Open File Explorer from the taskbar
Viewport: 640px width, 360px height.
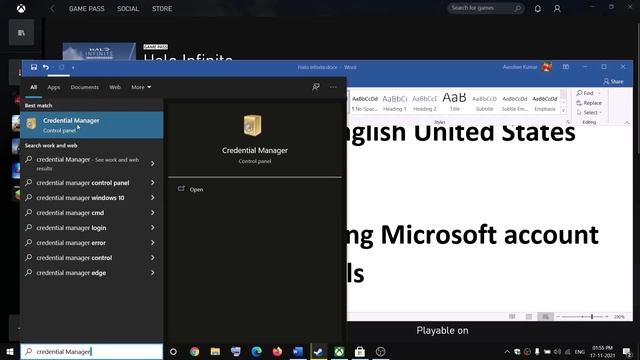pos(215,351)
